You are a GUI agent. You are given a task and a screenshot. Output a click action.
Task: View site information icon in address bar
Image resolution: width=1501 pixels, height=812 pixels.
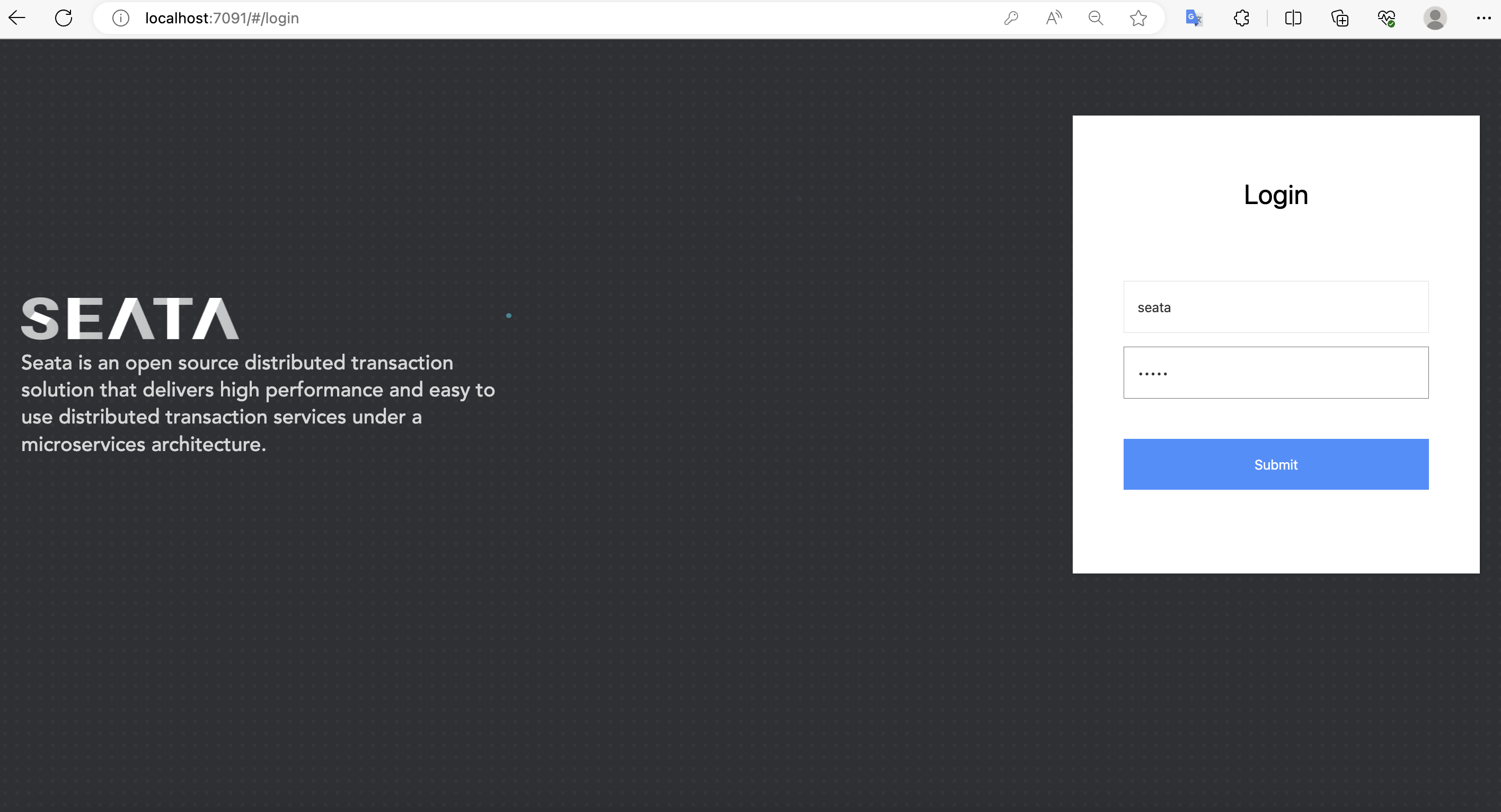121,18
